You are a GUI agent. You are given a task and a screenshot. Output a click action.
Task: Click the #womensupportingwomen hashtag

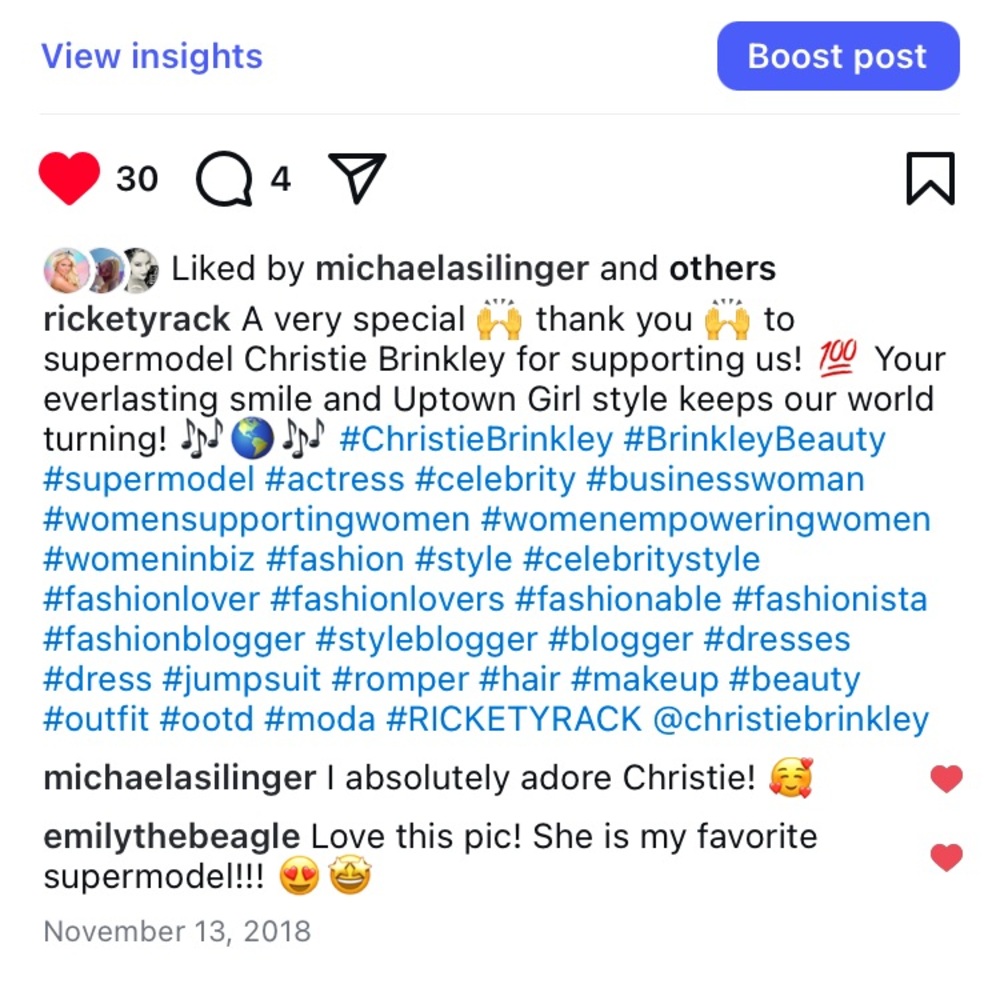(256, 519)
